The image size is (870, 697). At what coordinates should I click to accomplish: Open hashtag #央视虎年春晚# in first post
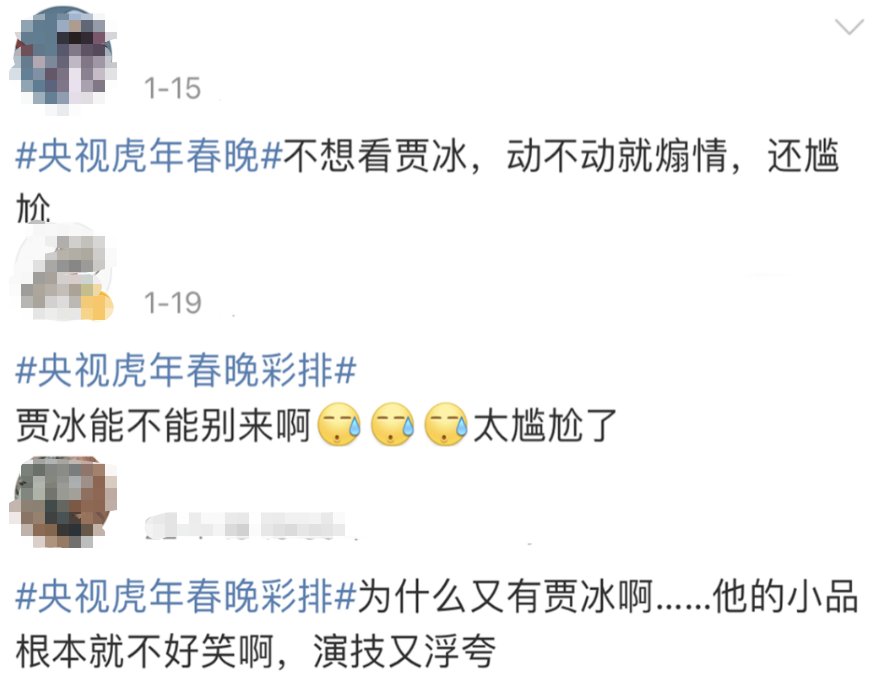coord(149,155)
